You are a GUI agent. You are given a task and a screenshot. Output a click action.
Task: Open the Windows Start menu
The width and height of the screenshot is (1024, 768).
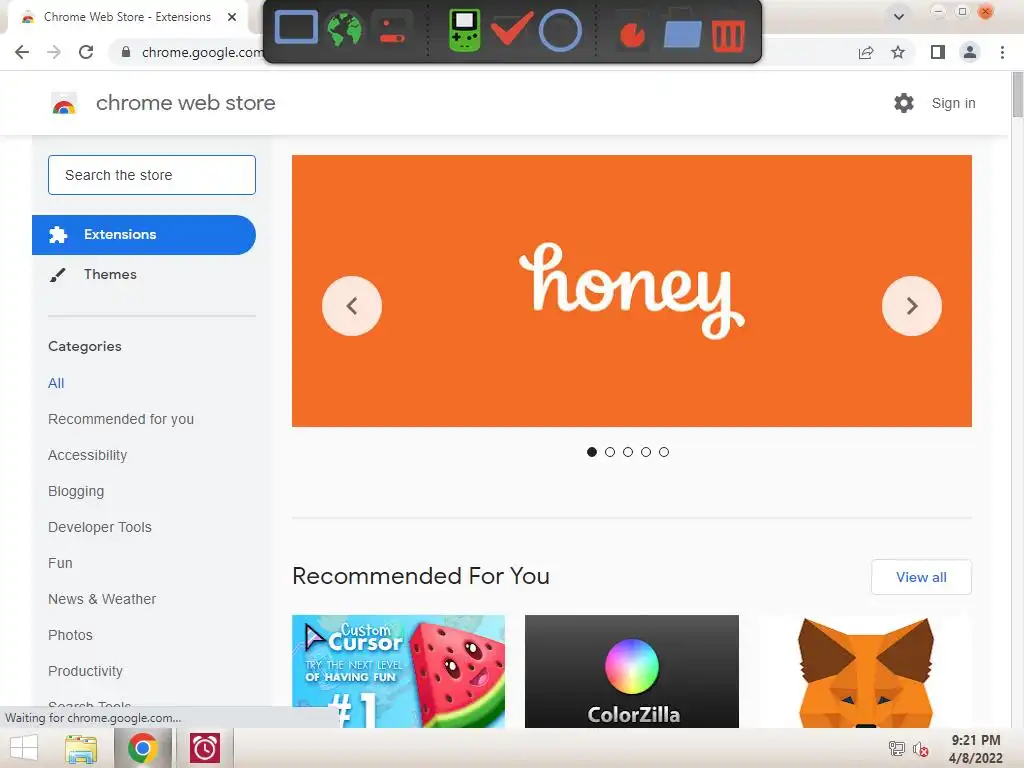[24, 748]
